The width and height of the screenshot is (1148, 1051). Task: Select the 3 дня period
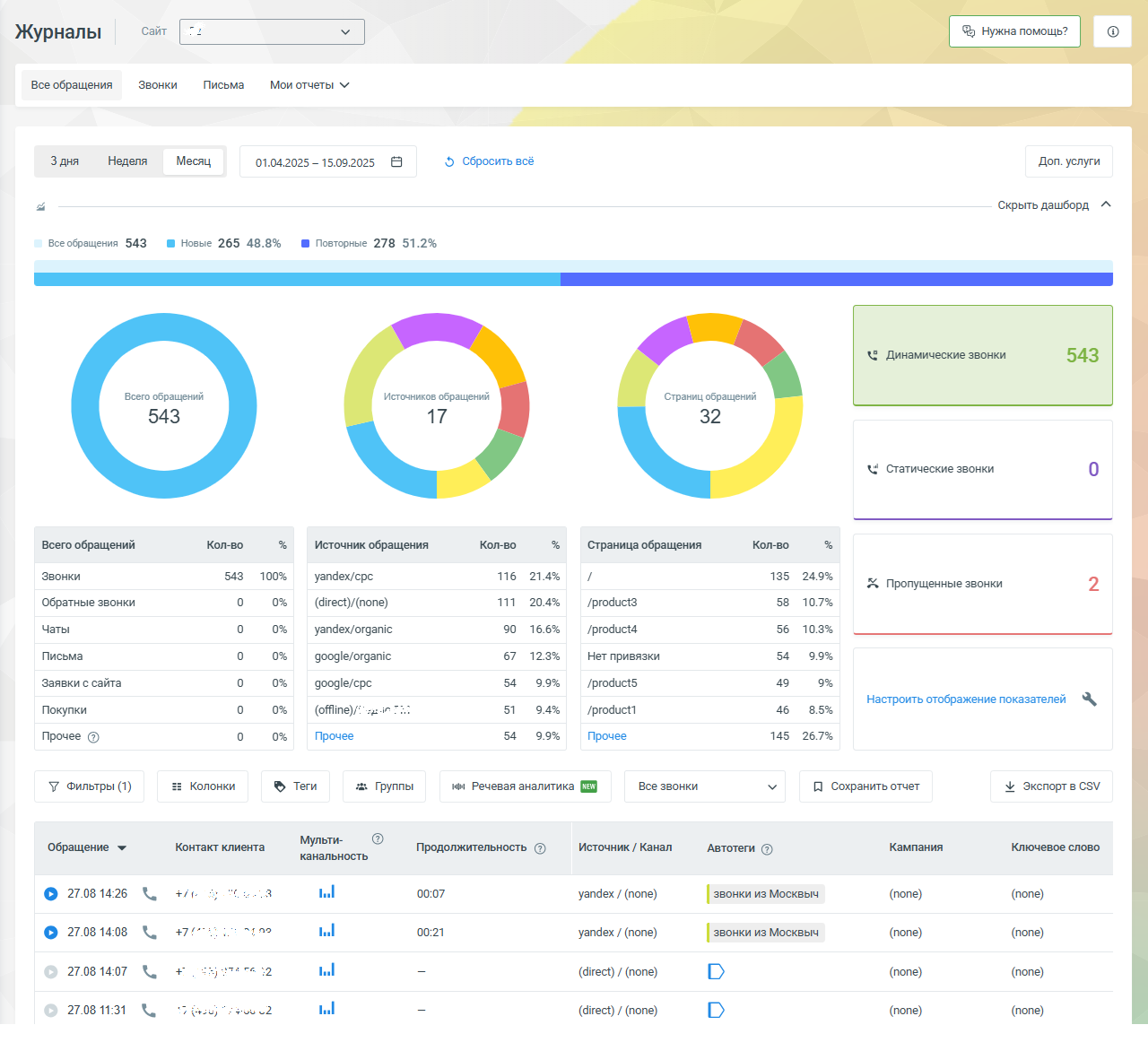pos(65,161)
